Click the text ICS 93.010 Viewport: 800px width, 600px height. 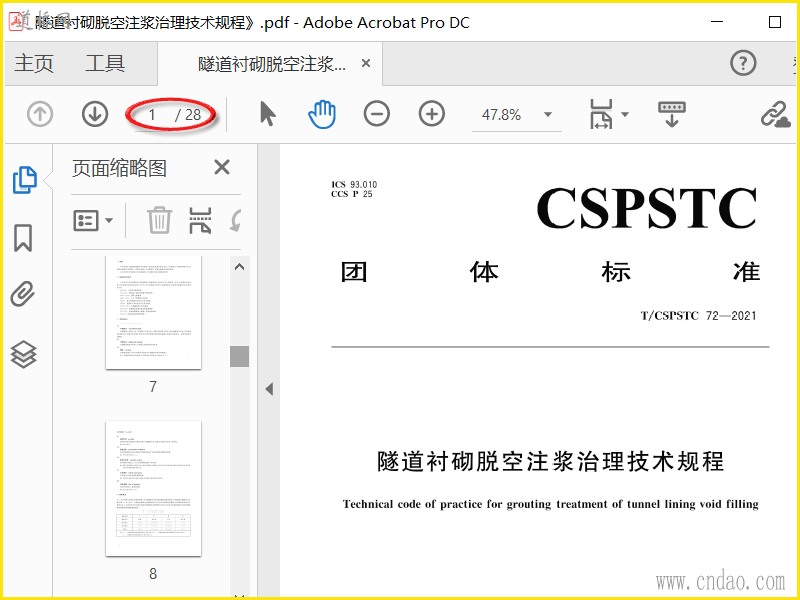pos(354,185)
